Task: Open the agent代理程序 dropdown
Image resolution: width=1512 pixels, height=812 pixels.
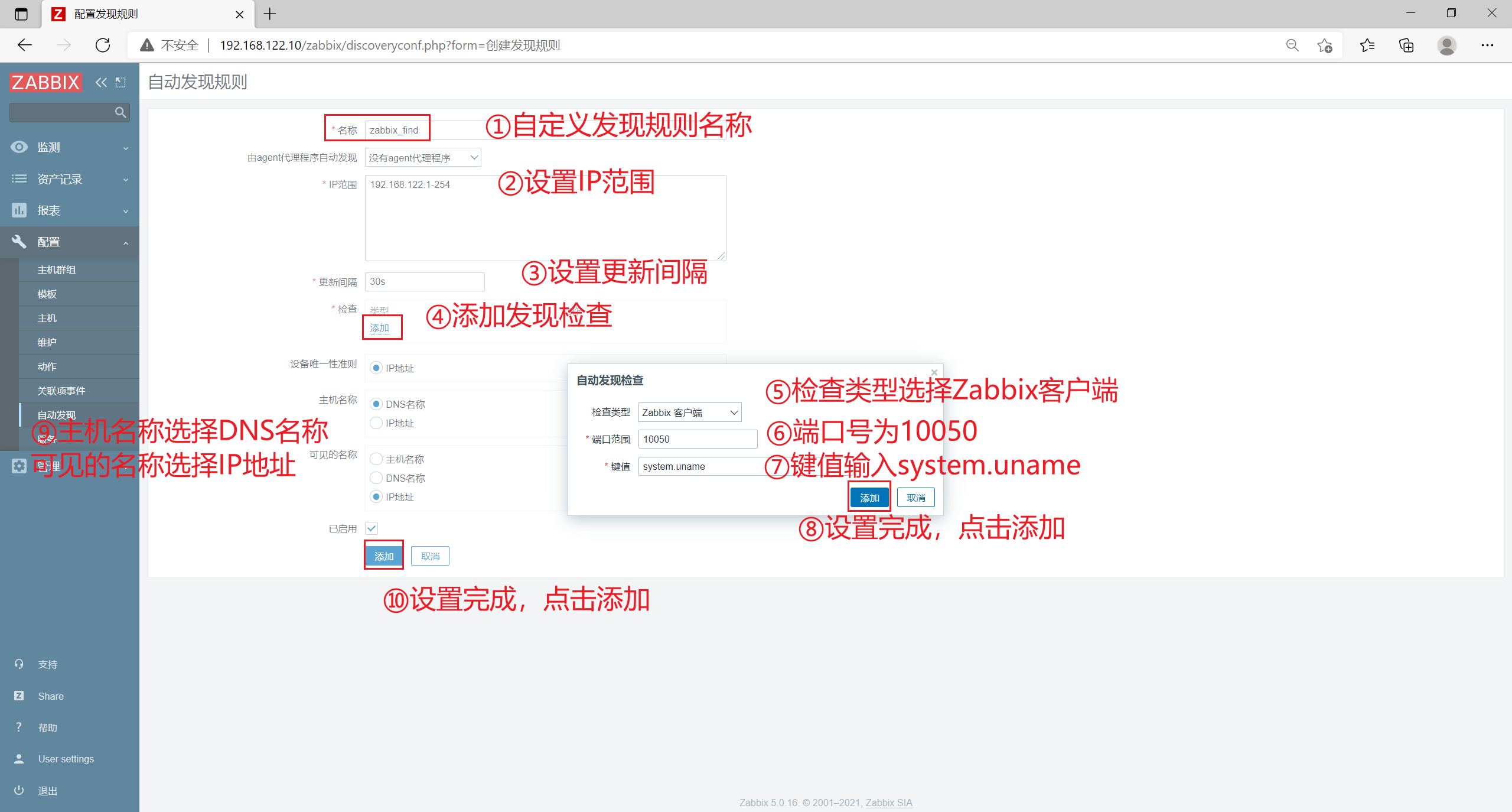Action: (423, 158)
